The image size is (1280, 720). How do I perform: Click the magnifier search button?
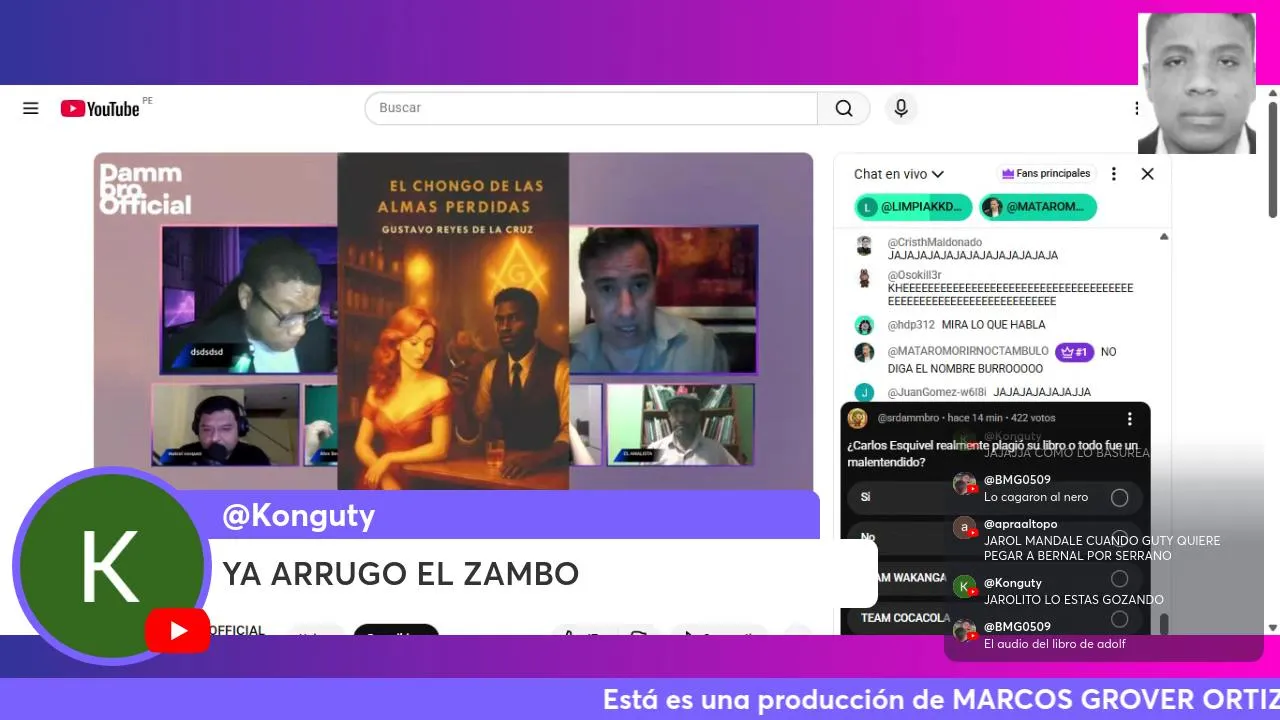(844, 108)
